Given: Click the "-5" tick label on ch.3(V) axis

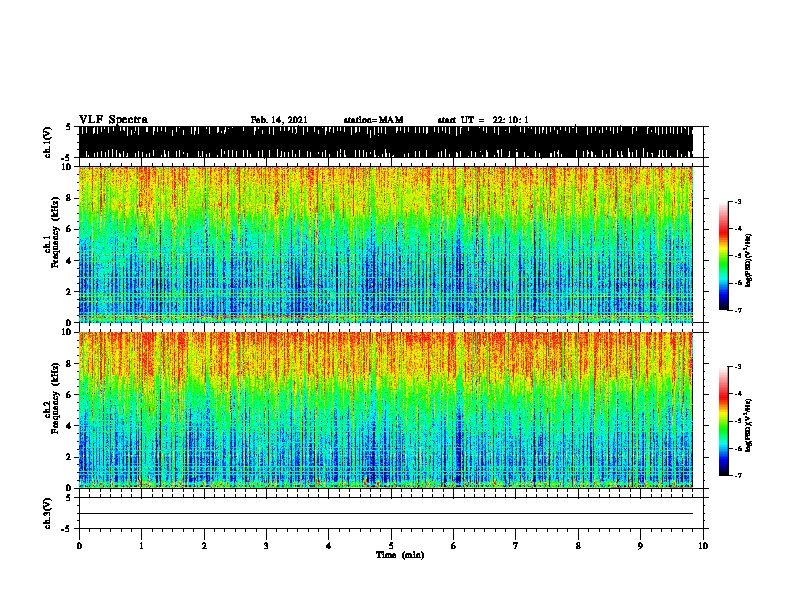Looking at the screenshot, I should pos(68,529).
